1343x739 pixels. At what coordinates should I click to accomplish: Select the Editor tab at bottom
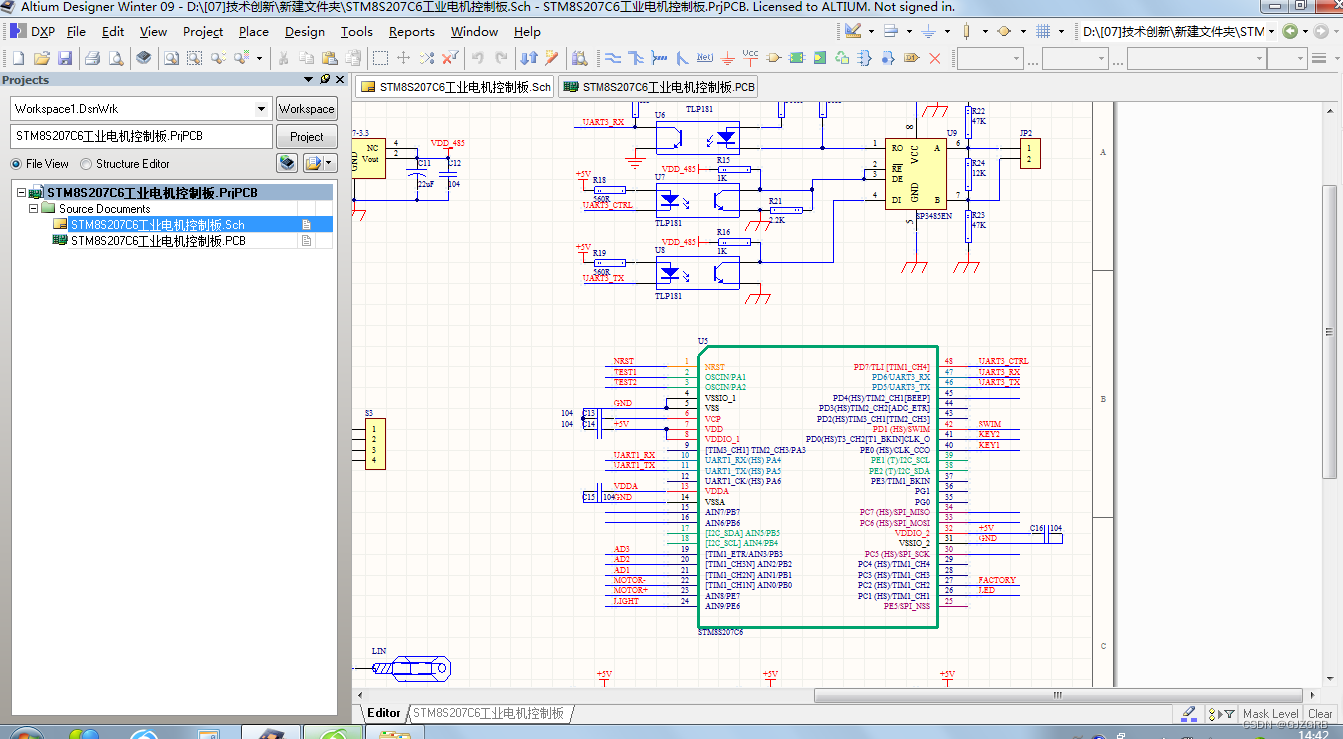383,713
